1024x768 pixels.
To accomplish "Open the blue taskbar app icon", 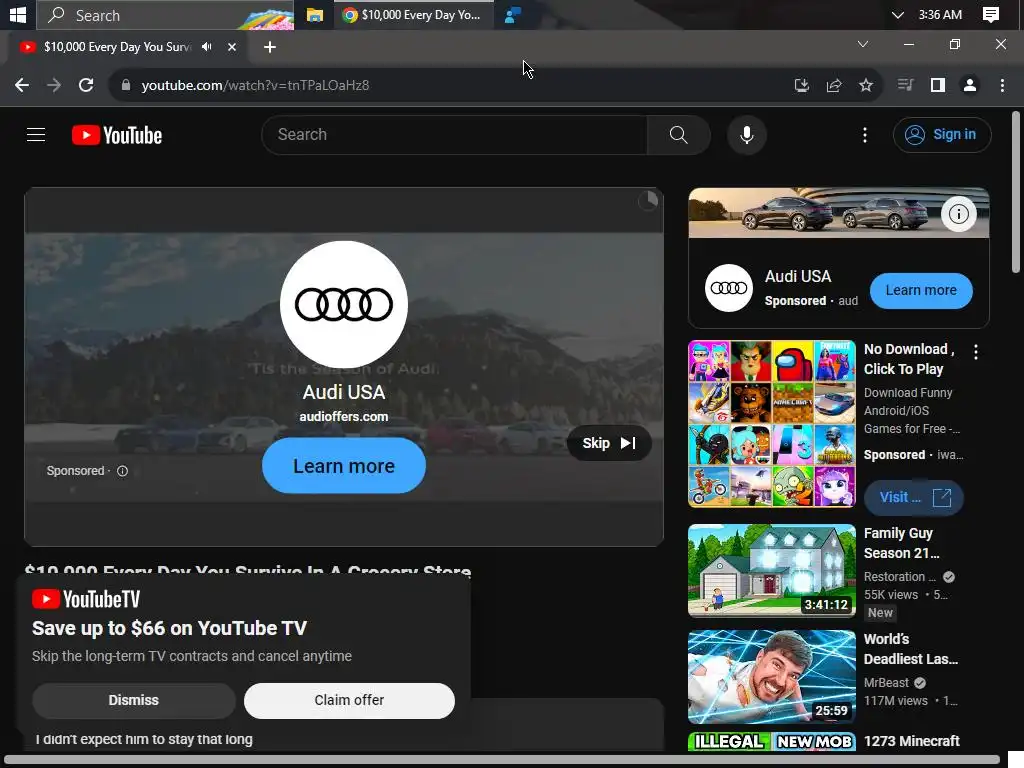I will (513, 15).
